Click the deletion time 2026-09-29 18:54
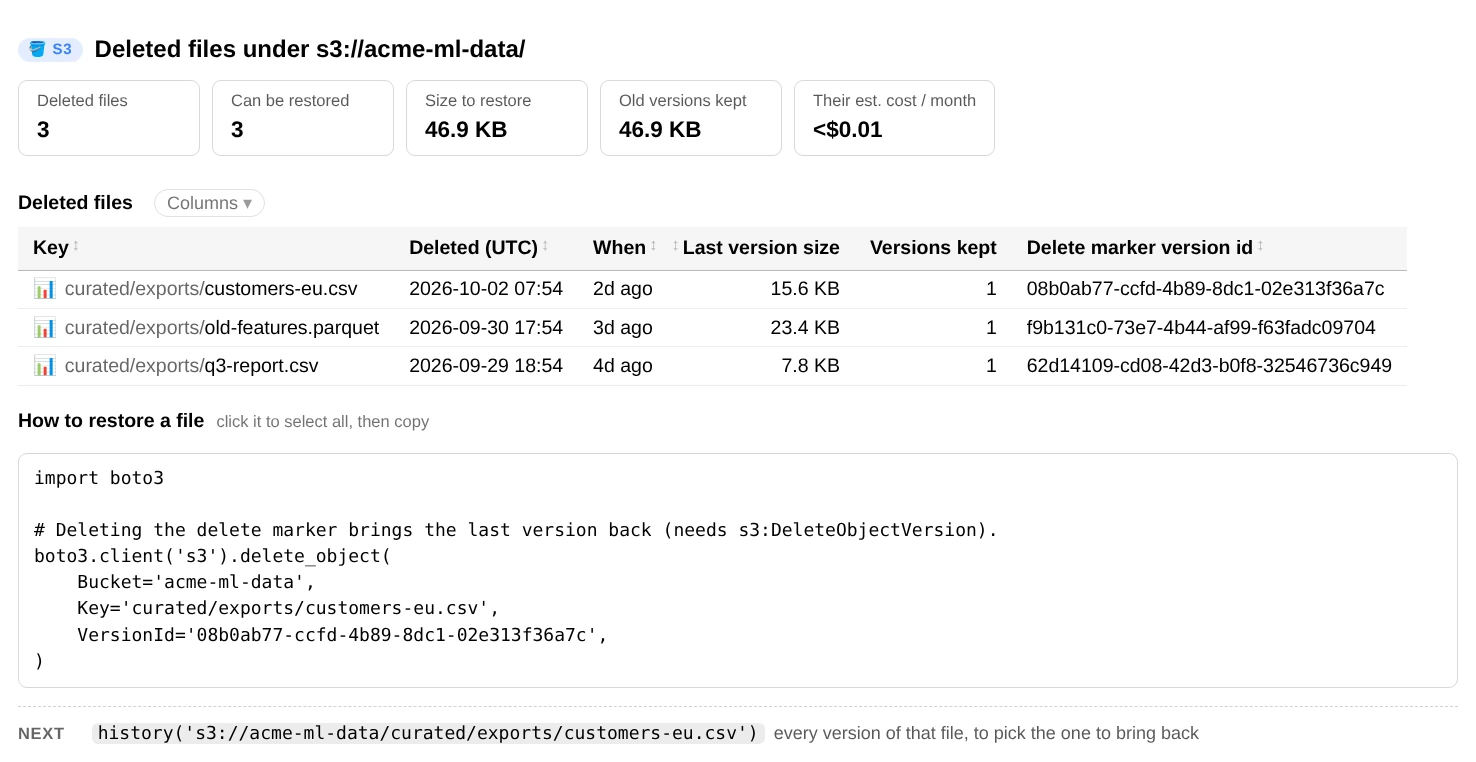1476x762 pixels. tap(486, 366)
